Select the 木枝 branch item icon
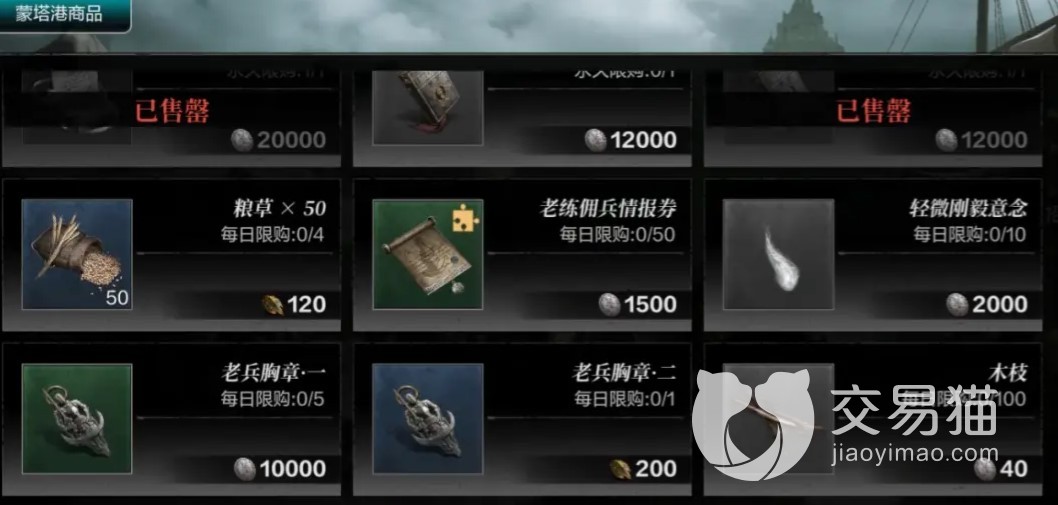 [x=779, y=419]
